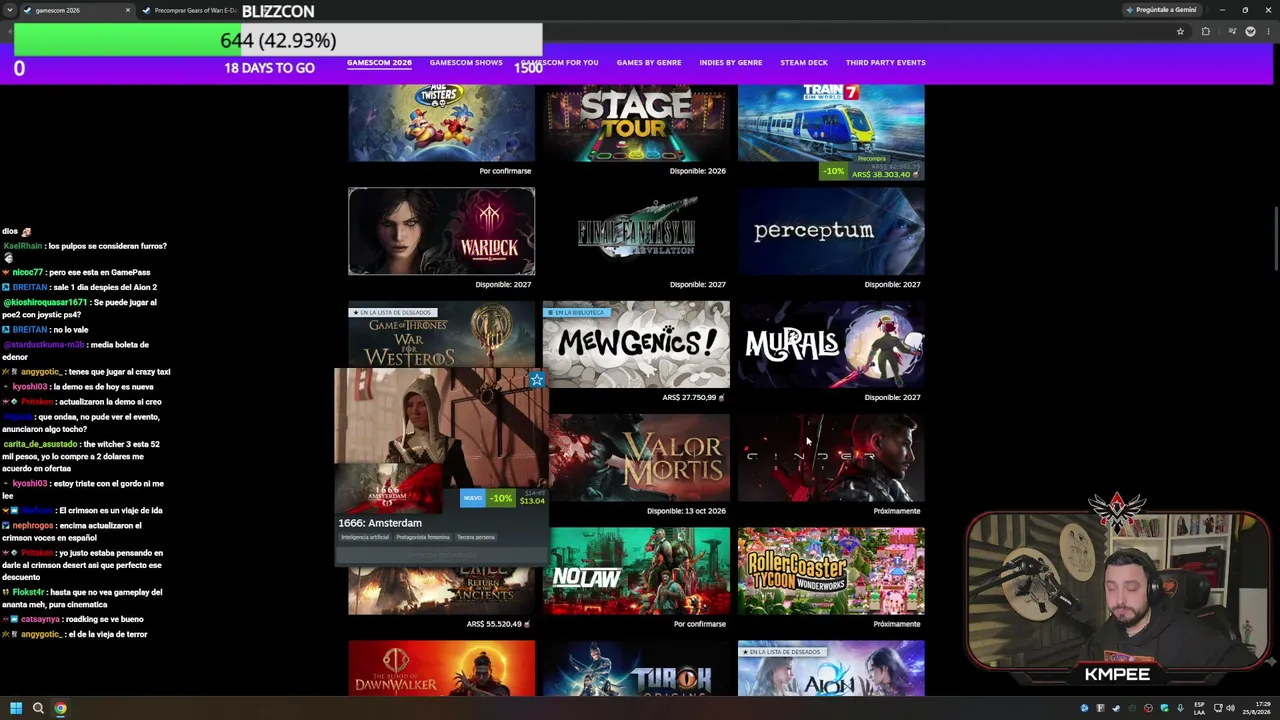Open the Stage Tour game capsule
Screen dimensions: 1280x720
tap(636, 123)
